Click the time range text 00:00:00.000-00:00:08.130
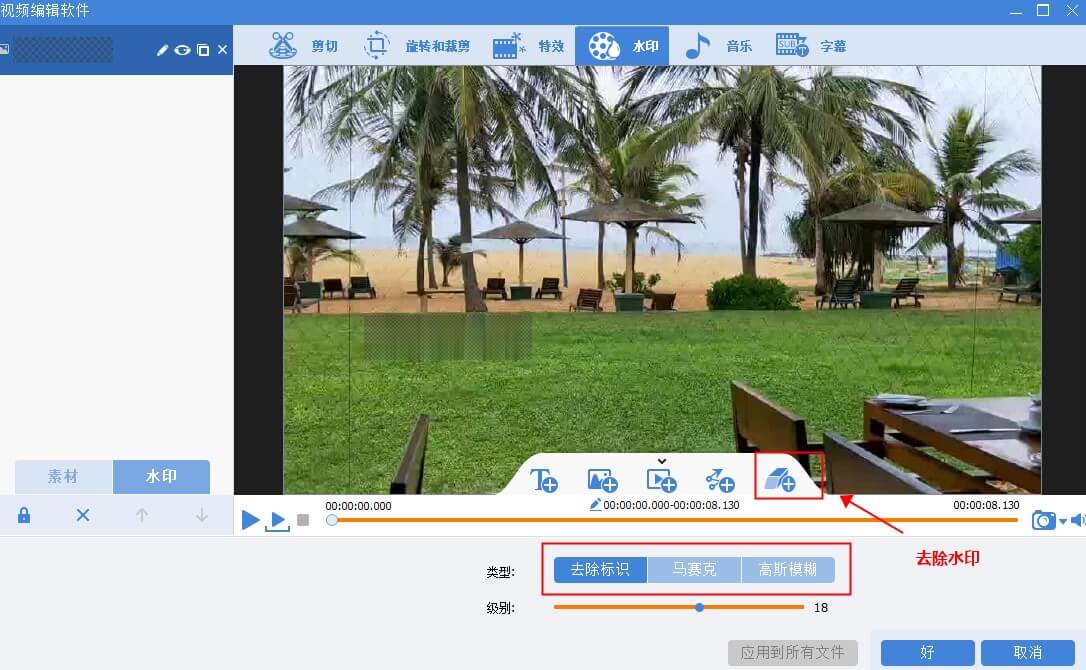The height and width of the screenshot is (670, 1086). 671,505
